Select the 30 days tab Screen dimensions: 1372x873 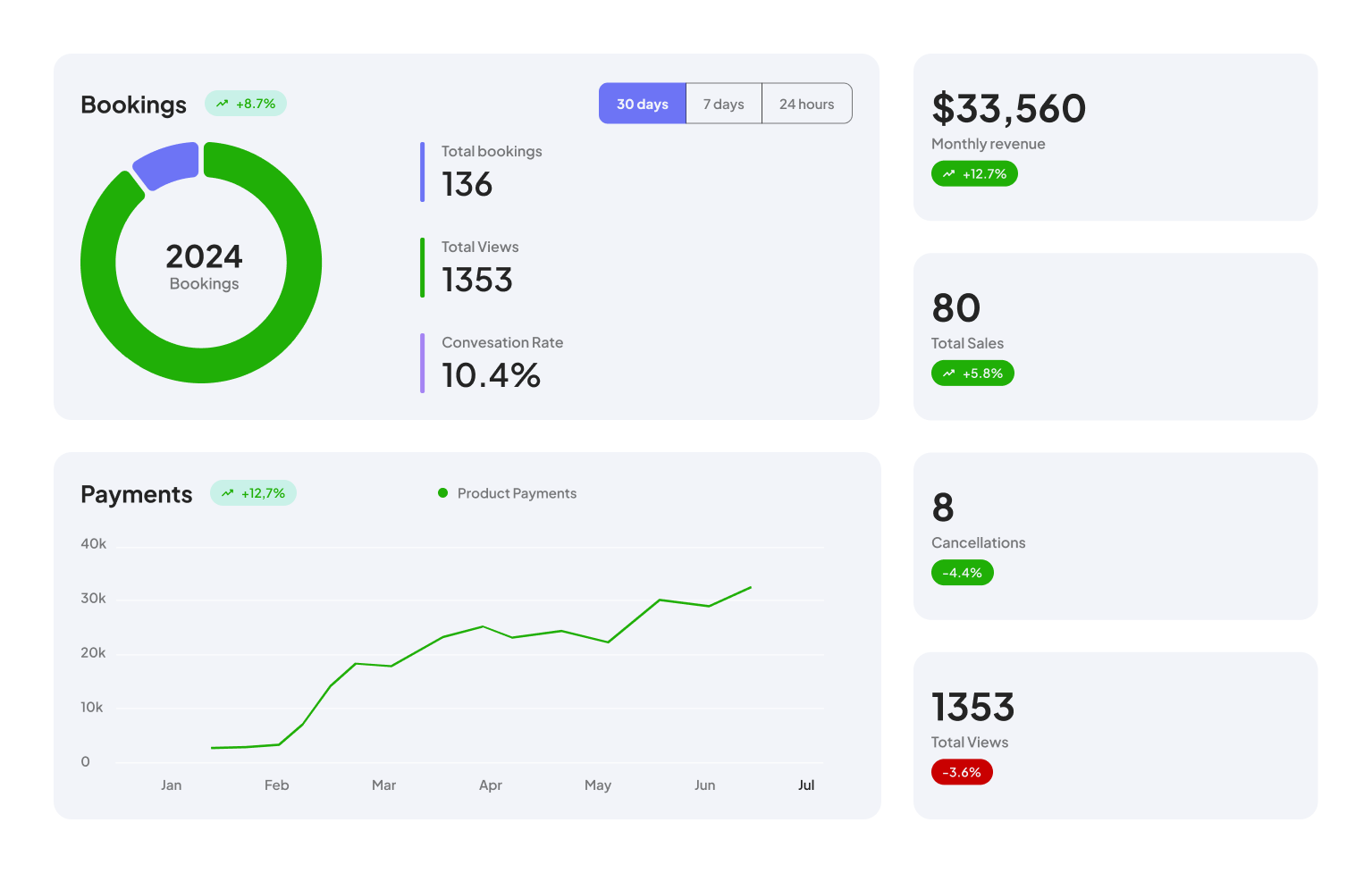pos(642,104)
